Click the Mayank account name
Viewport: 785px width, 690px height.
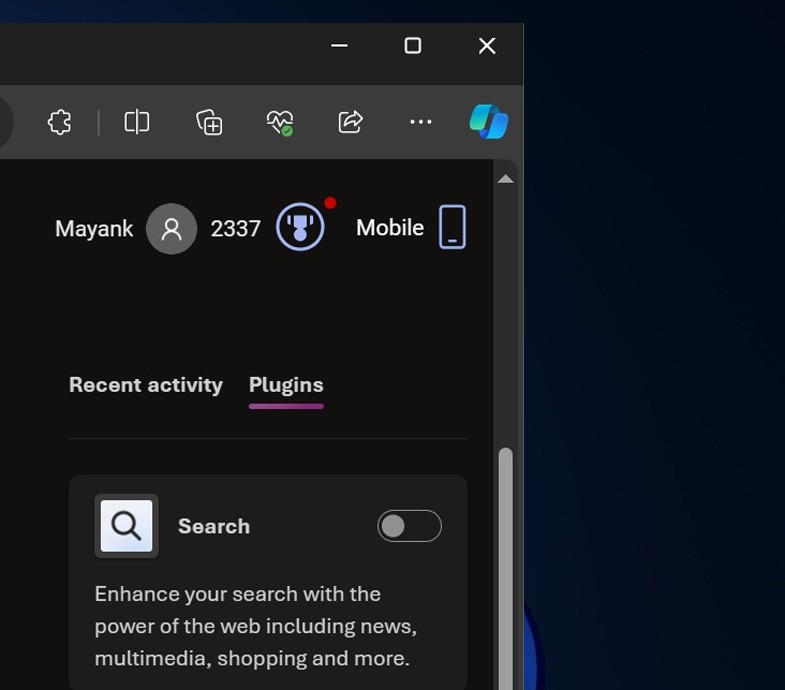[94, 229]
